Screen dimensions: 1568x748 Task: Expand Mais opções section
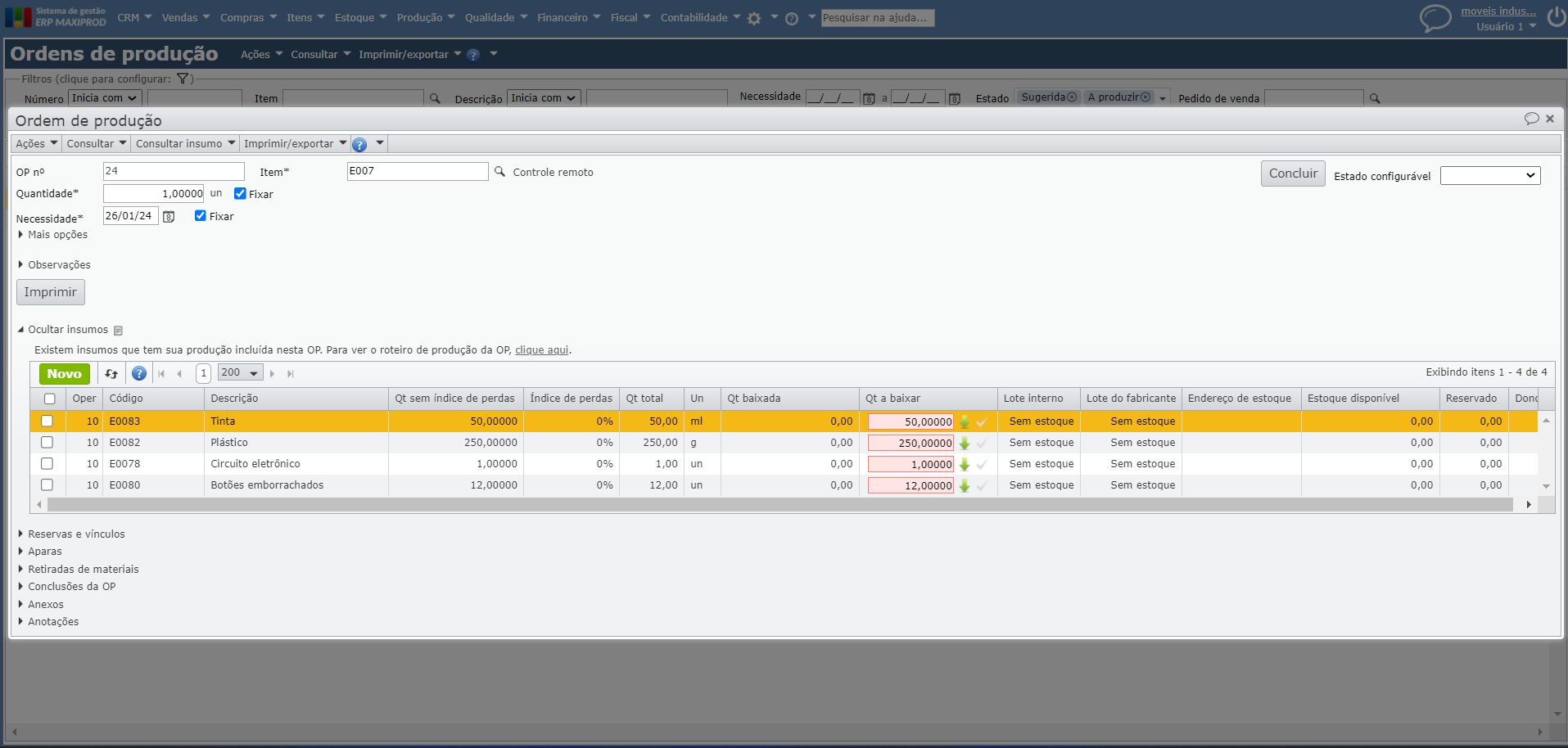pos(53,234)
